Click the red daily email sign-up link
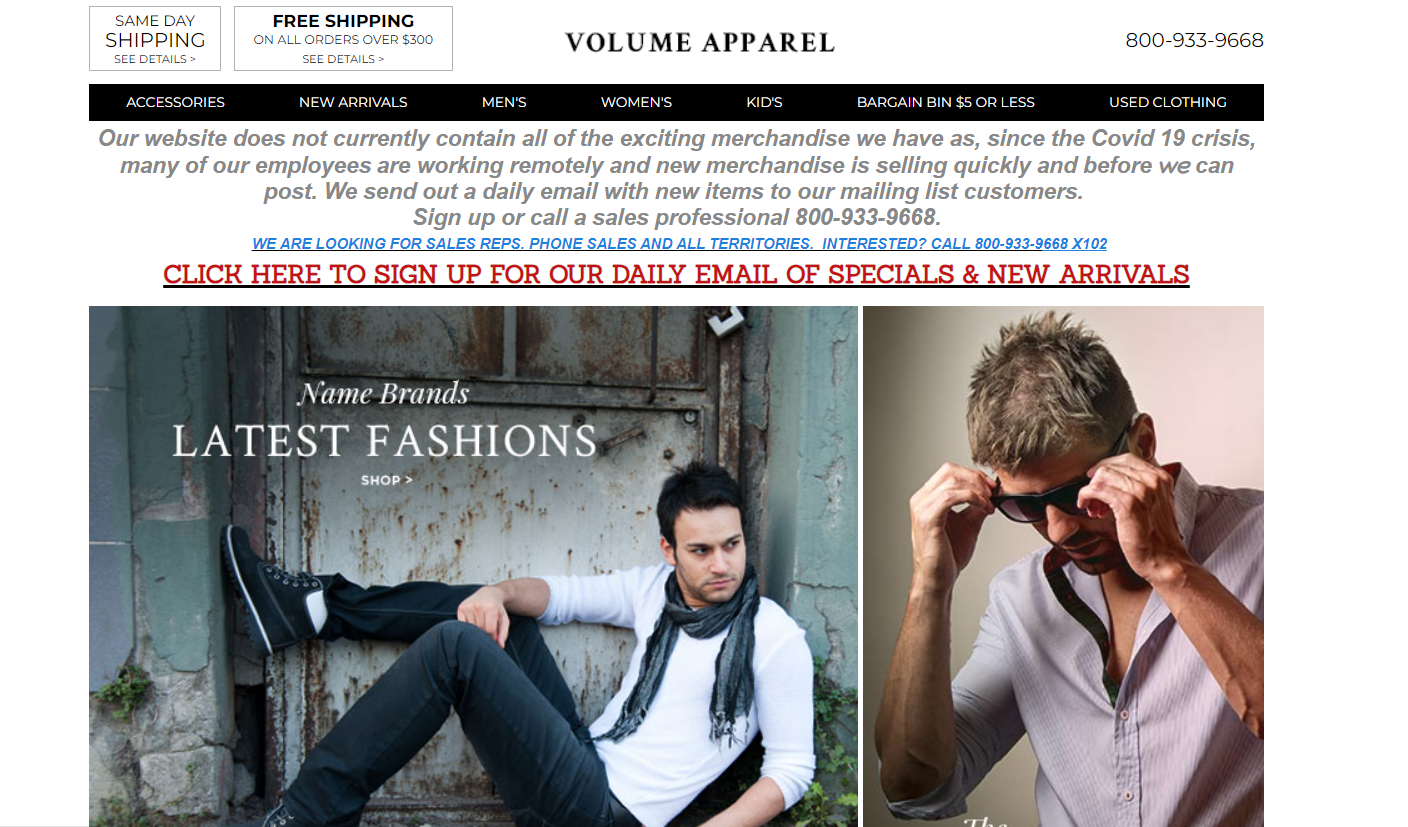This screenshot has height=827, width=1408. pyautogui.click(x=676, y=274)
